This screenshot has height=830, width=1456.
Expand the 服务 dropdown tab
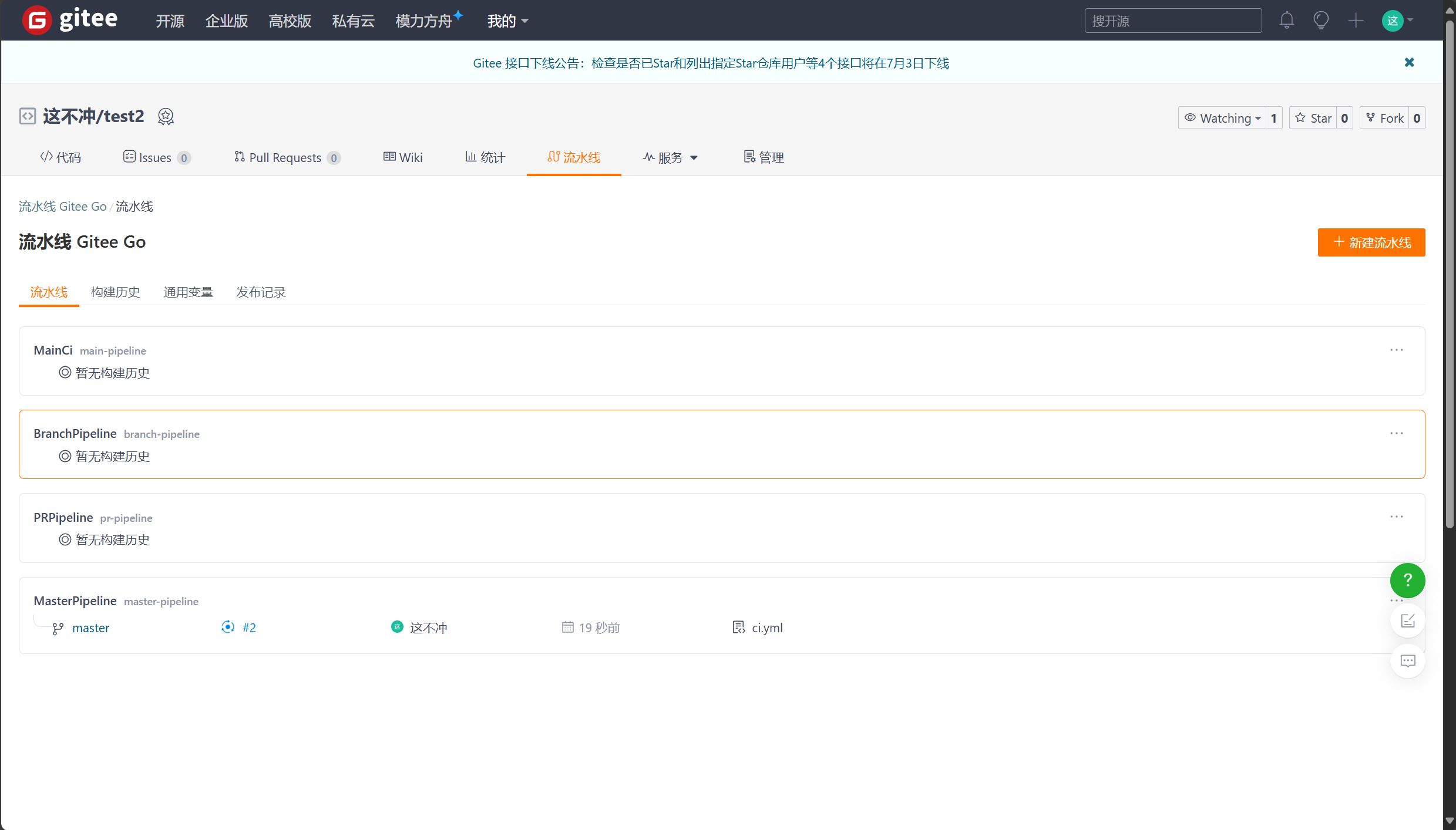tap(670, 157)
